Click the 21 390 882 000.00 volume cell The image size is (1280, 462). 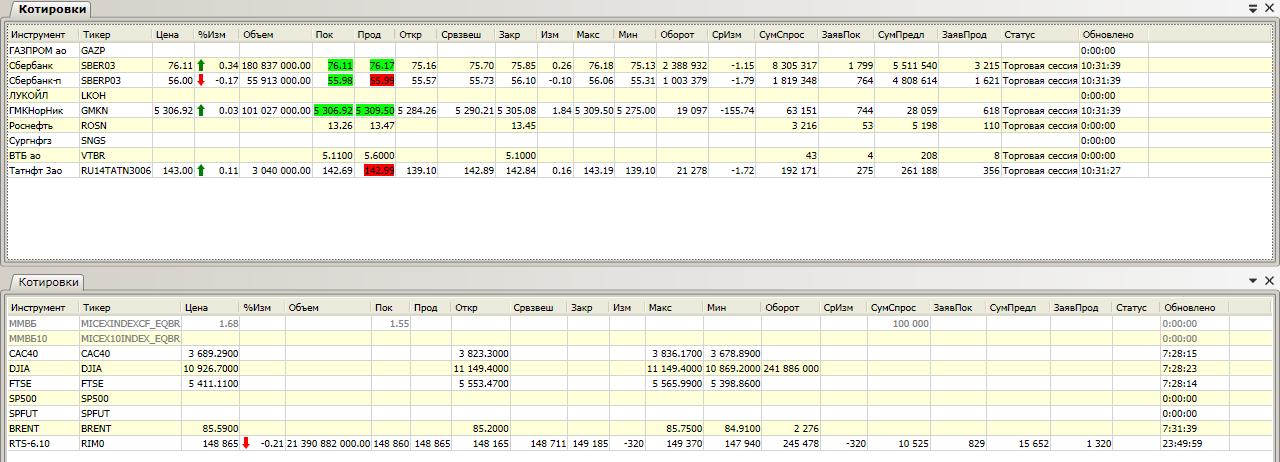327,443
